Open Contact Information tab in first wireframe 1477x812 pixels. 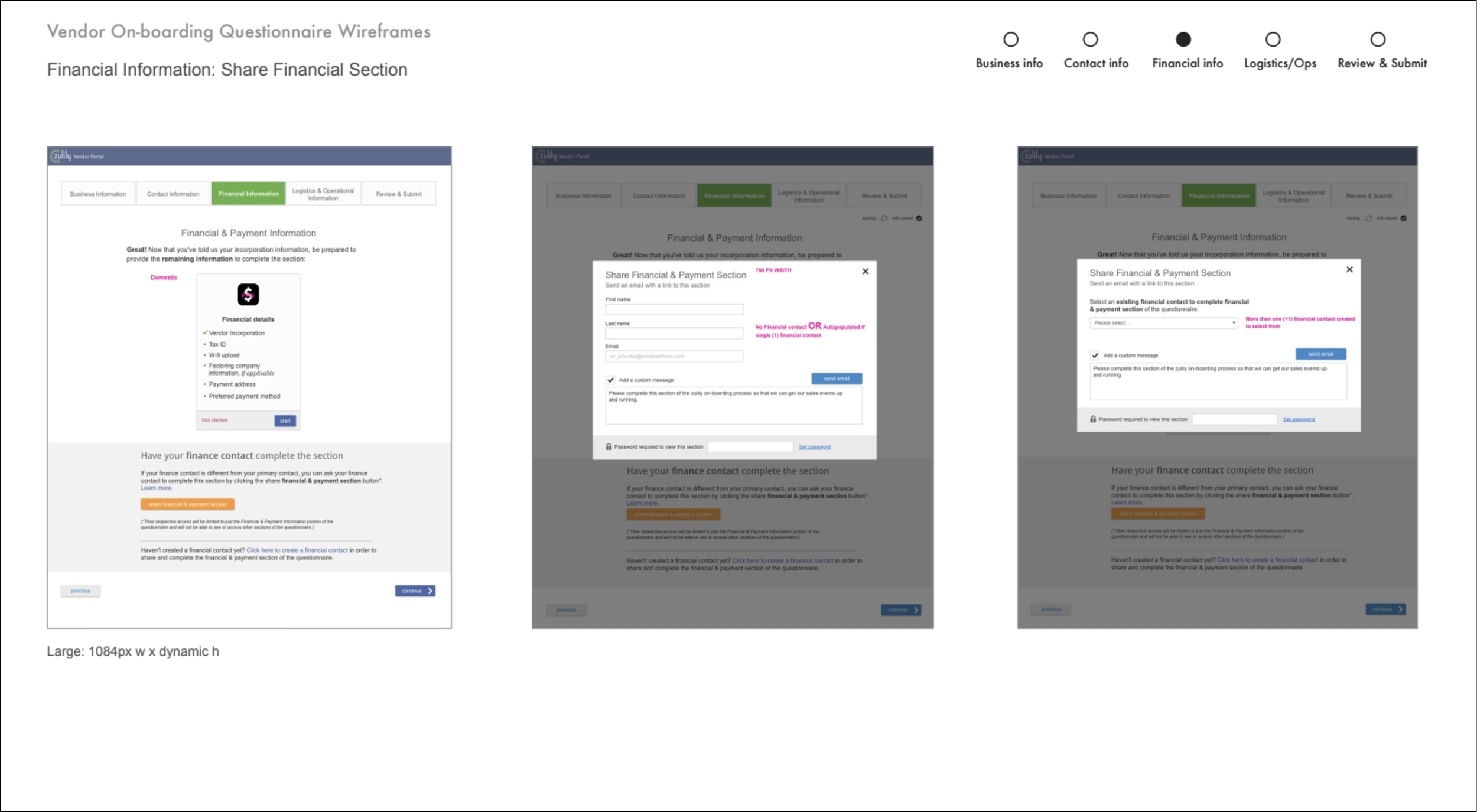(173, 194)
